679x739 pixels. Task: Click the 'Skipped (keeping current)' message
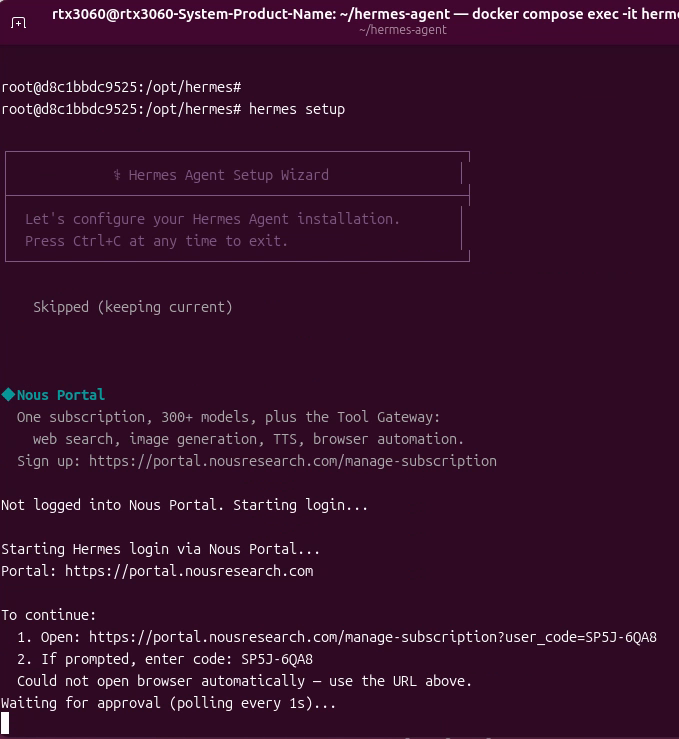(x=133, y=307)
